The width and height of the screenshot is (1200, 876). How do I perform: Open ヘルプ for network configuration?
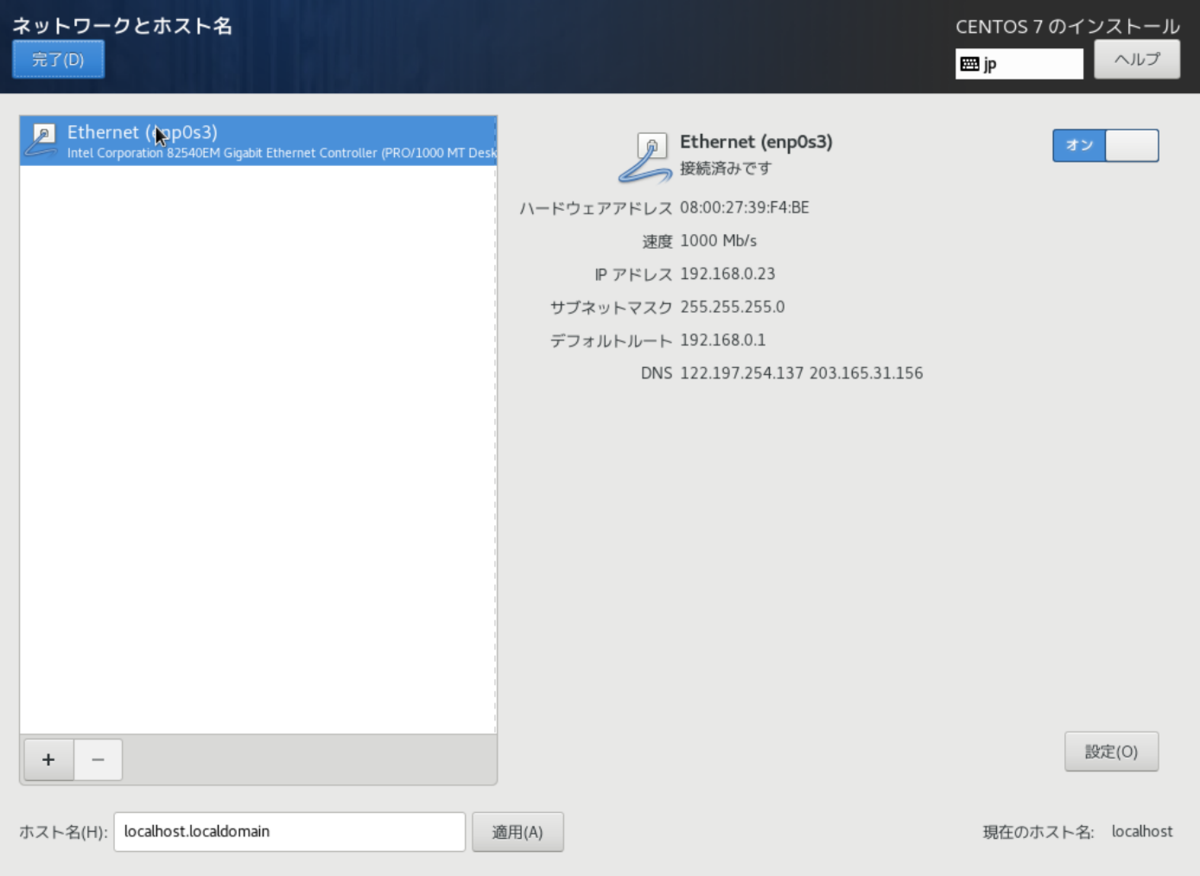click(x=1137, y=59)
